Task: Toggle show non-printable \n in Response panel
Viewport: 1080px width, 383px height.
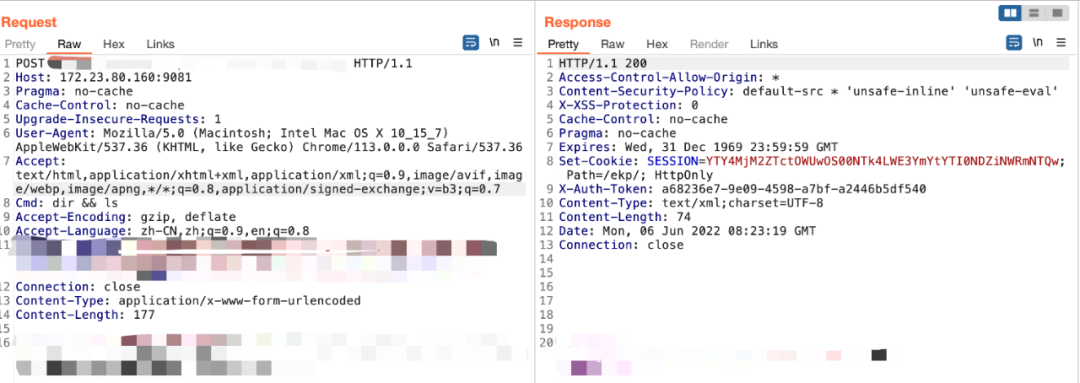Action: [1037, 43]
